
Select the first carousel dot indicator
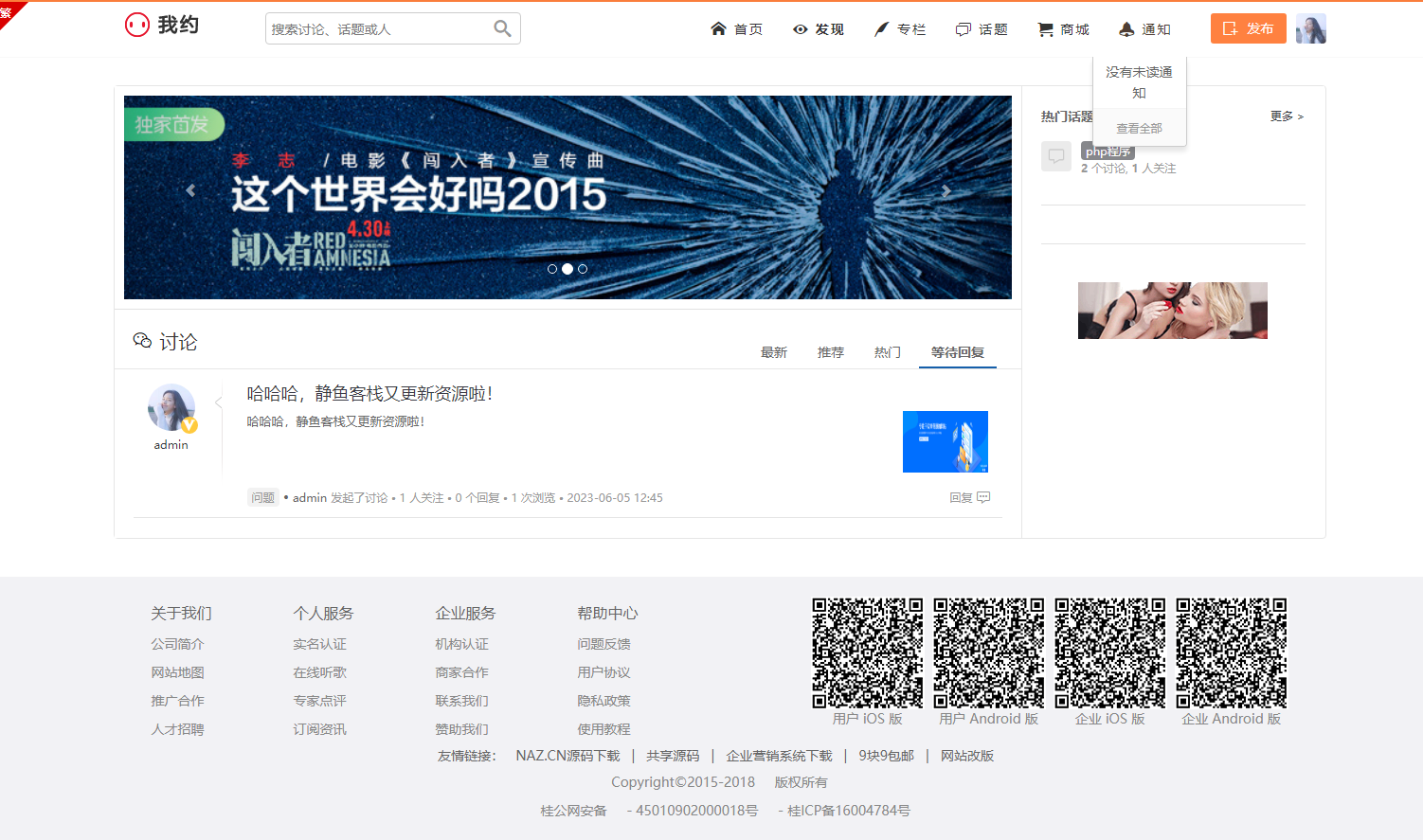tap(552, 269)
